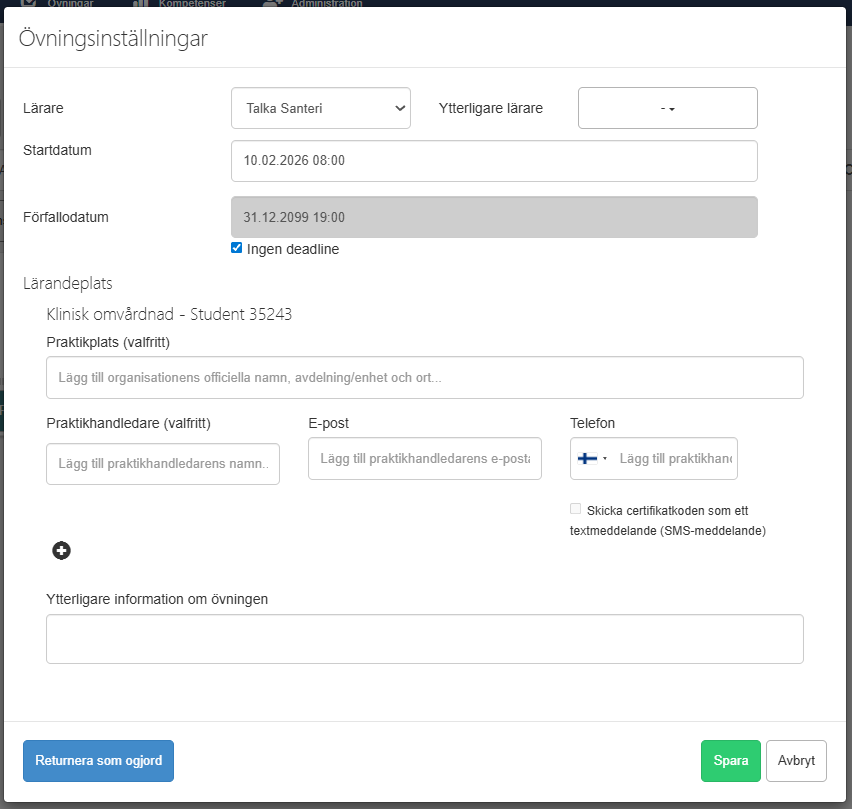
Task: Enable the Ingen deadline checkbox
Action: [236, 247]
